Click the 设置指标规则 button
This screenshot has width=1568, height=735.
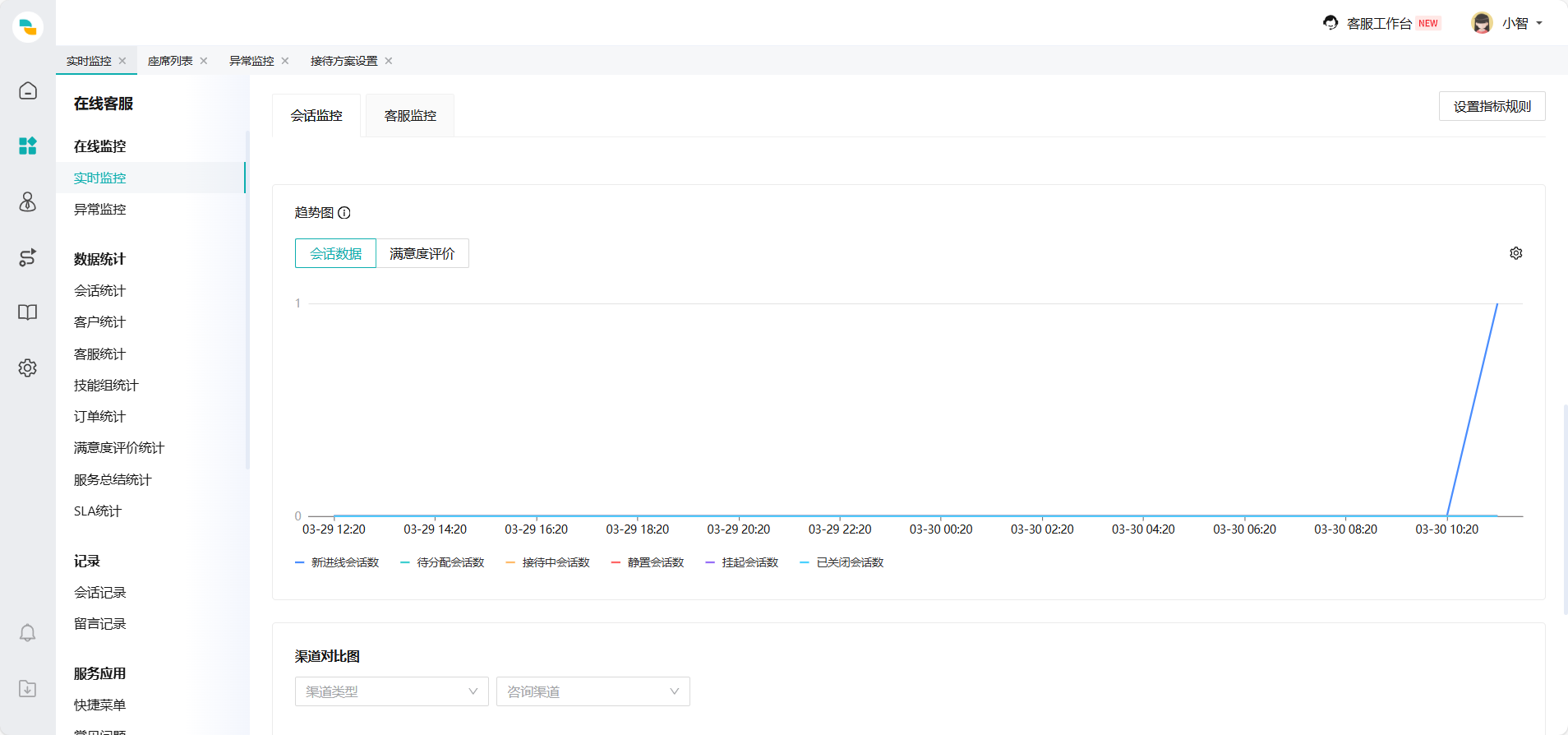(x=1492, y=106)
